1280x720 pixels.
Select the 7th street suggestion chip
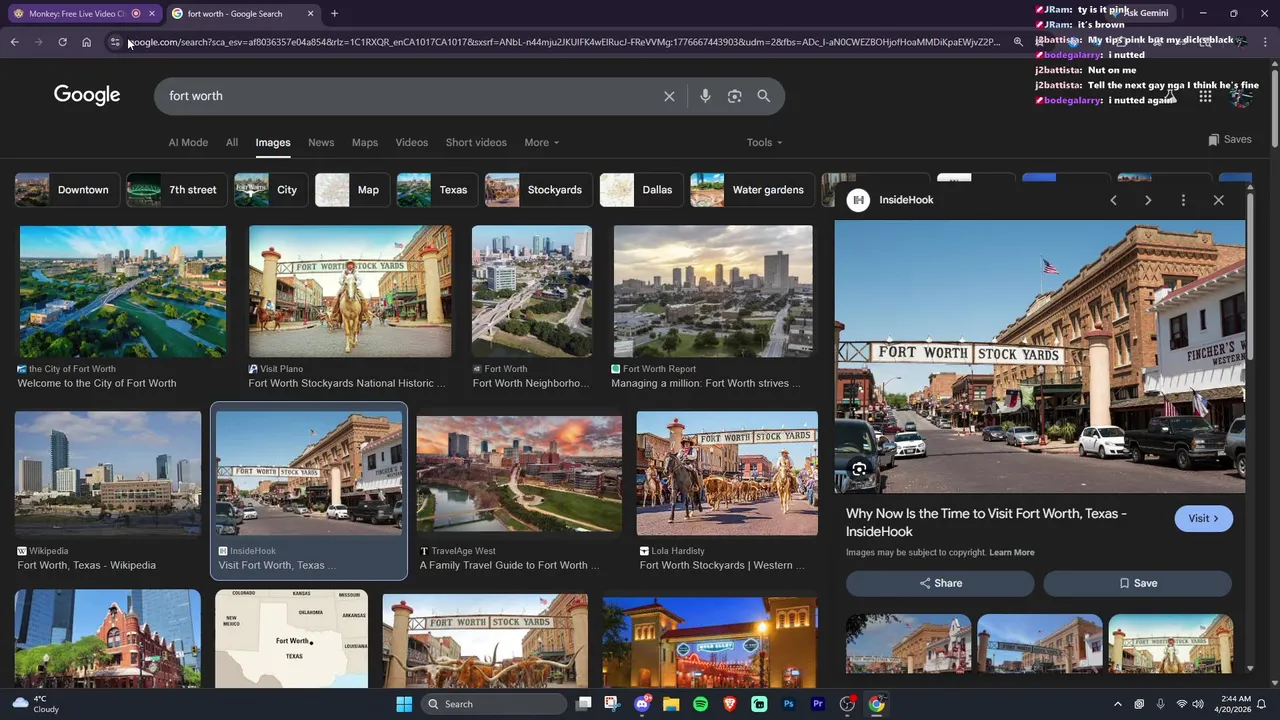click(177, 190)
